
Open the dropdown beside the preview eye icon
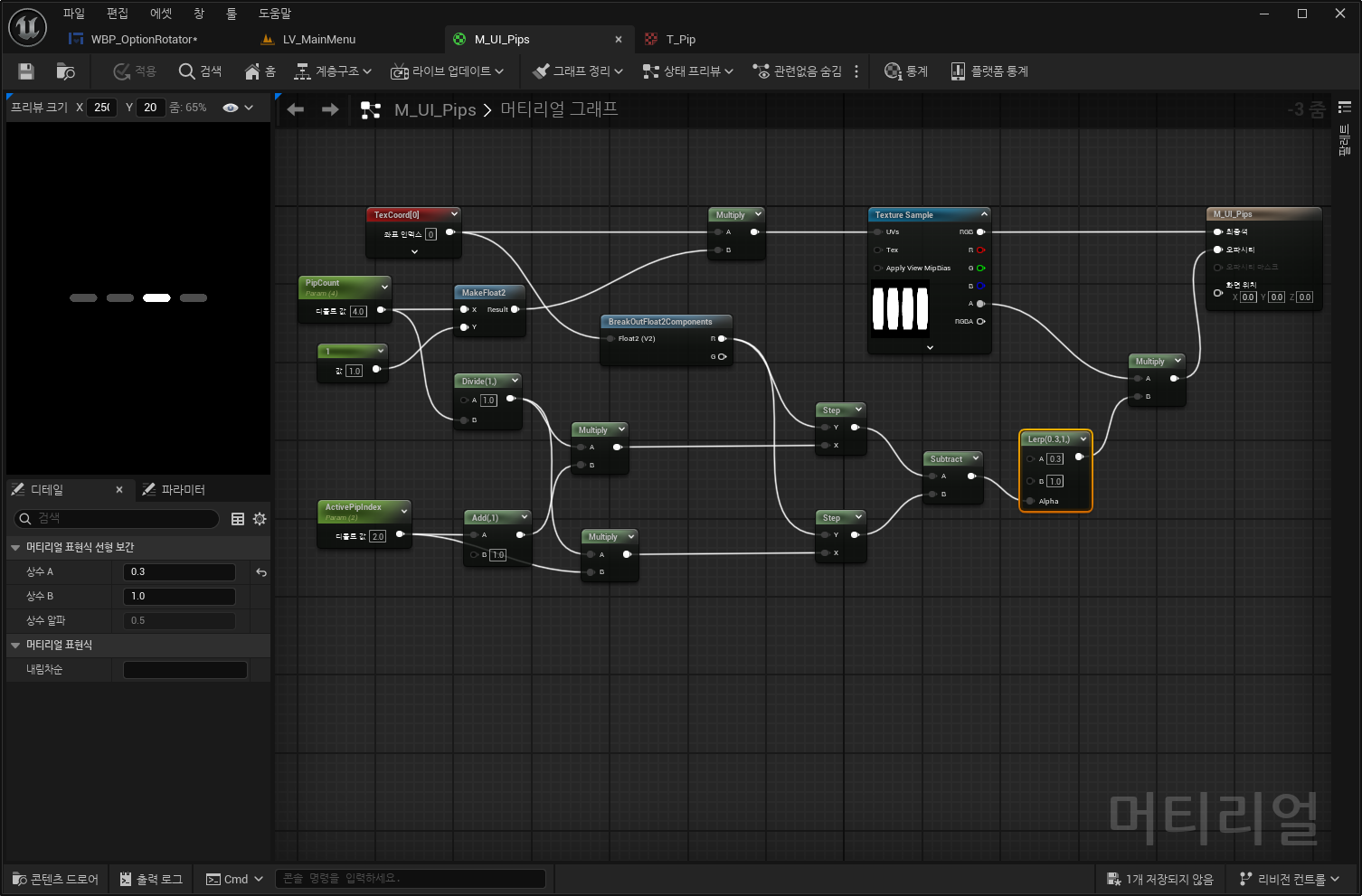point(249,108)
